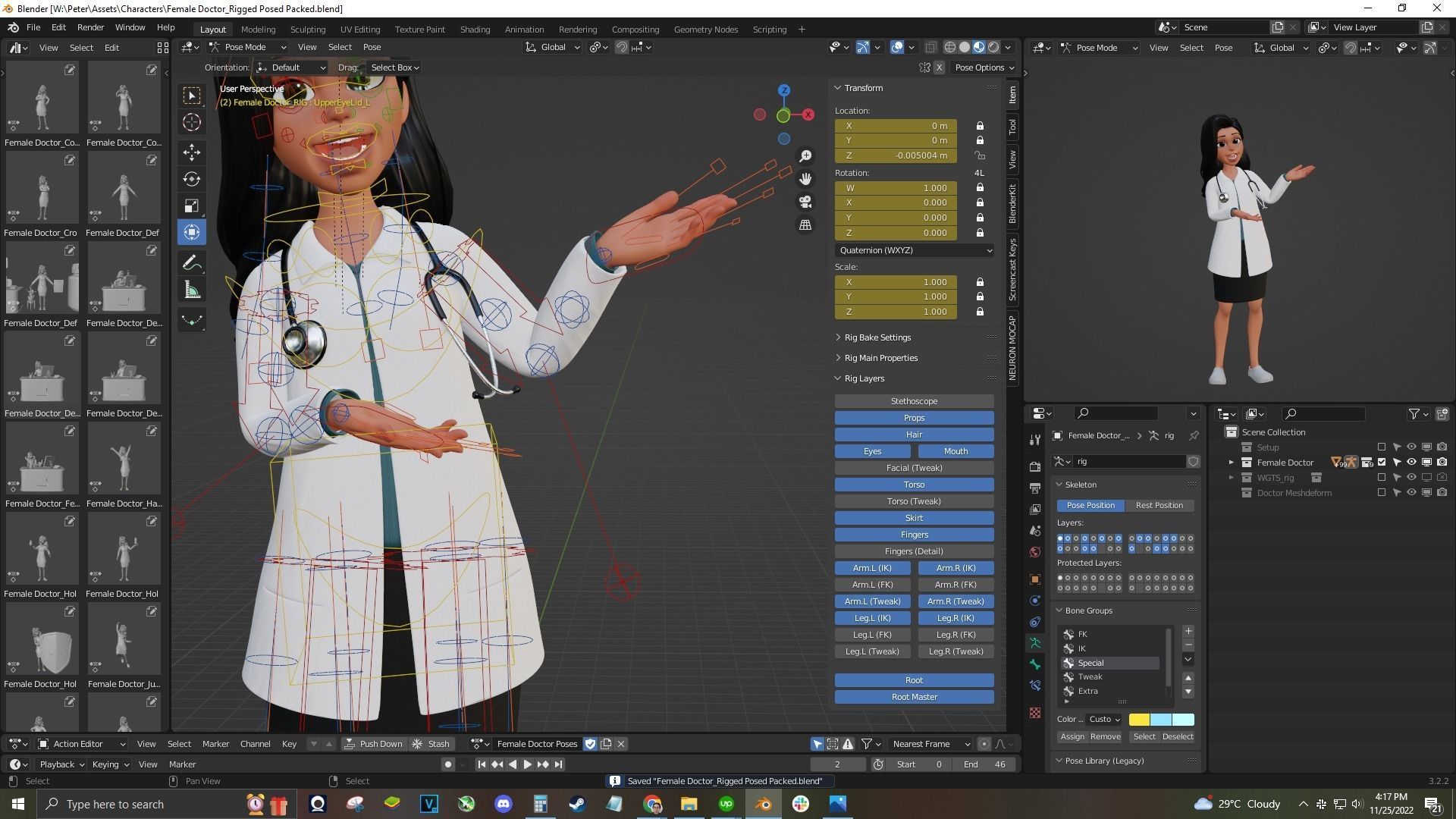The height and width of the screenshot is (819, 1456).
Task: Click the pan hand icon in the viewport
Action: point(805,178)
